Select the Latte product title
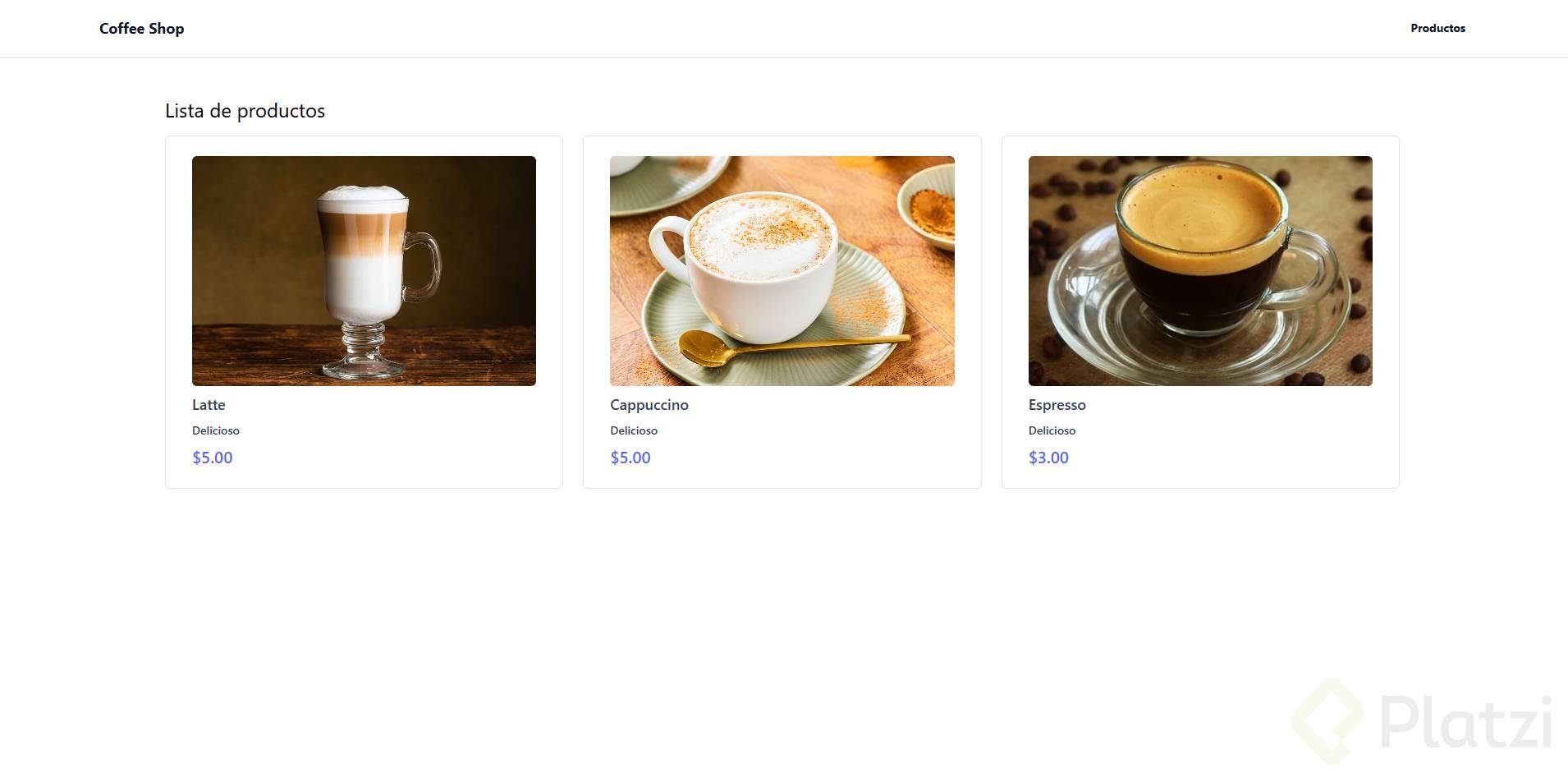This screenshot has width=1568, height=773. click(x=209, y=405)
